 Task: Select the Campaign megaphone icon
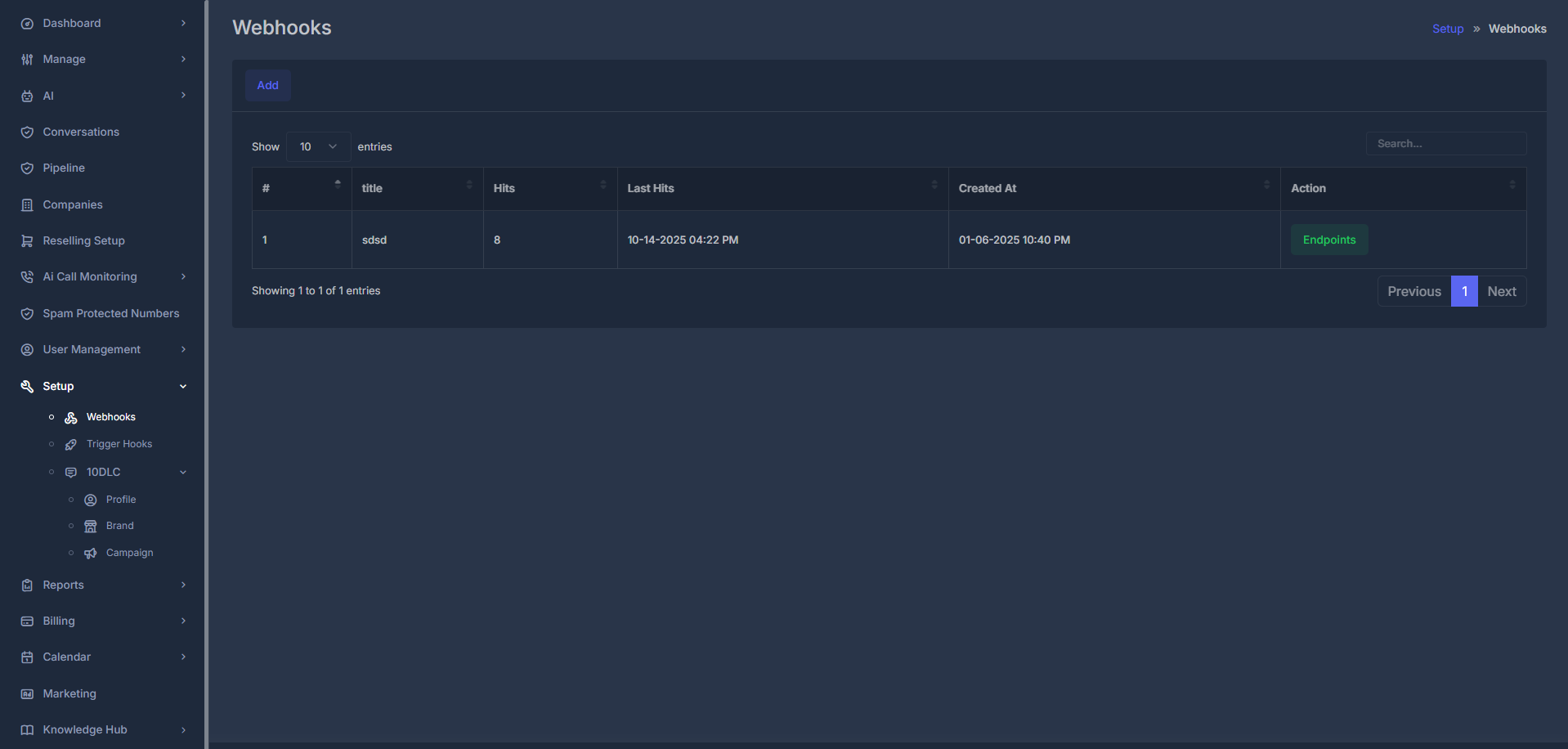click(x=90, y=553)
